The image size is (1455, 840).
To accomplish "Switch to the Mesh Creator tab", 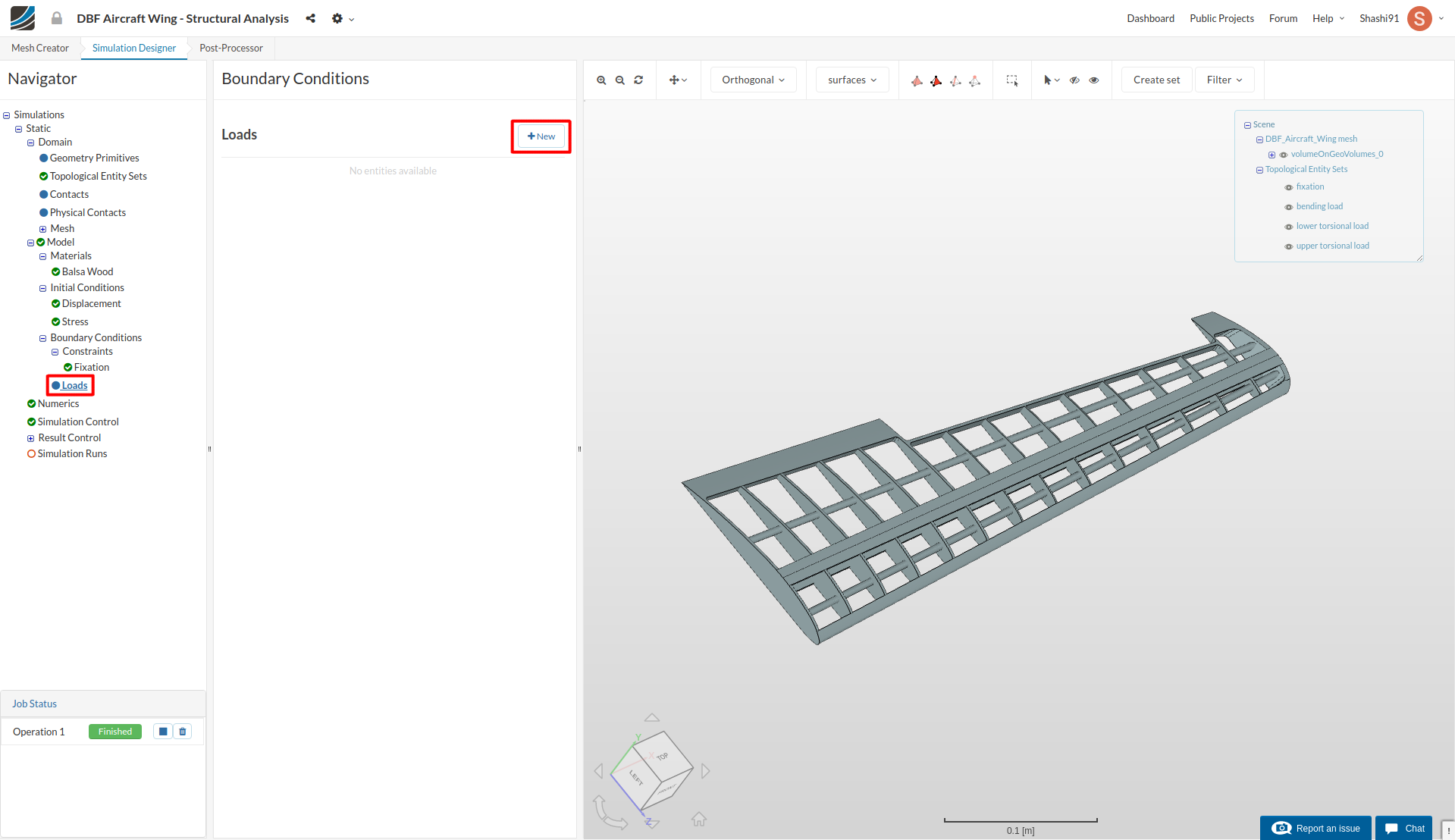I will pyautogui.click(x=40, y=48).
